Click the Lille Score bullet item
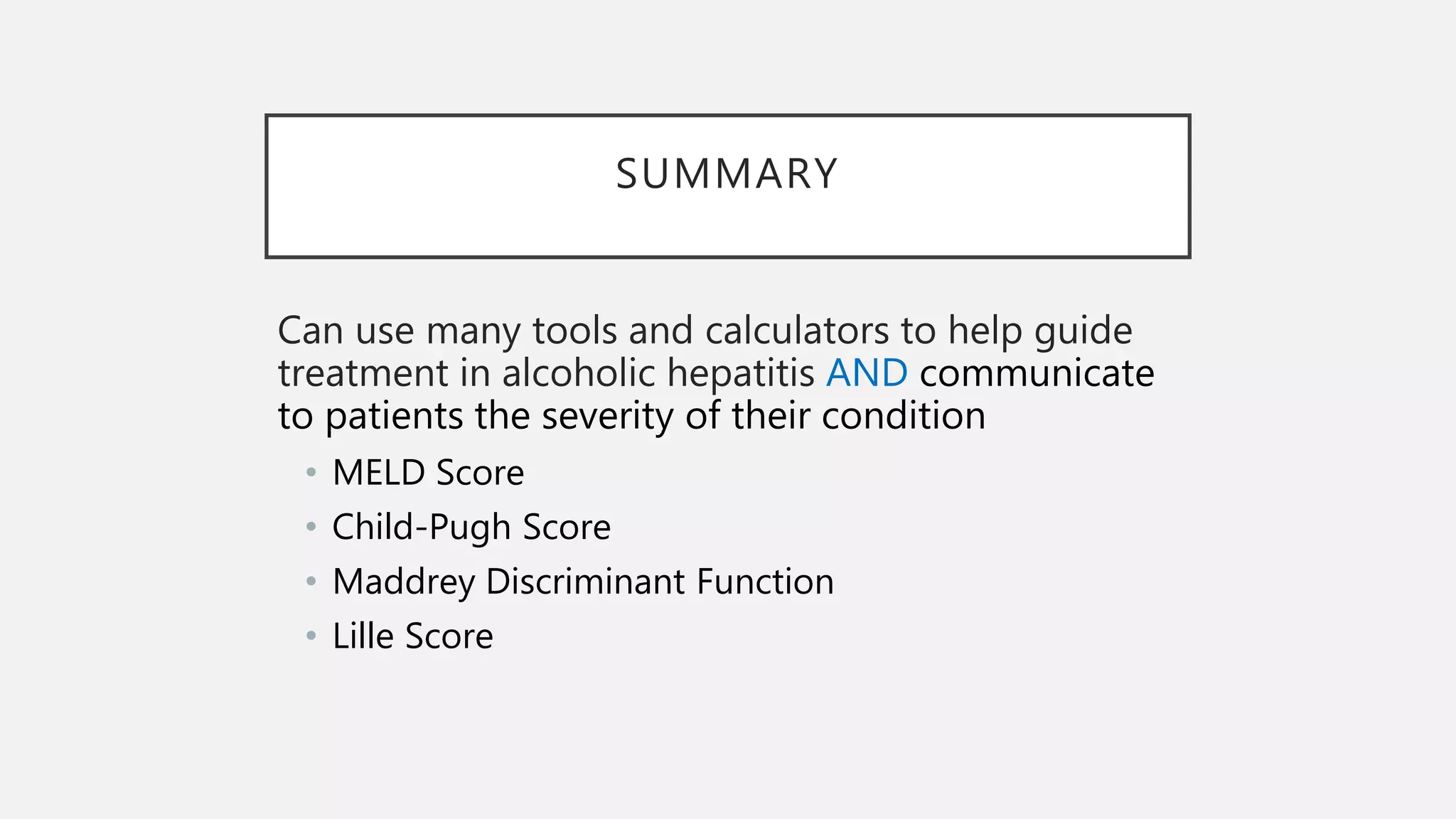Viewport: 1456px width, 819px height. pyautogui.click(x=412, y=636)
